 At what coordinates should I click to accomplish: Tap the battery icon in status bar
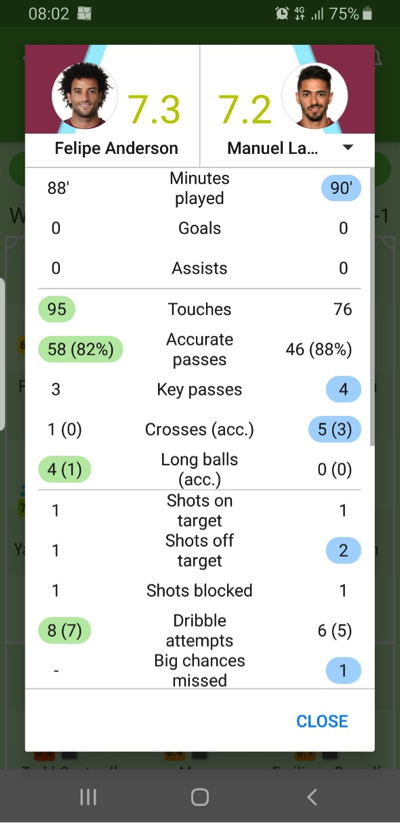click(x=367, y=14)
